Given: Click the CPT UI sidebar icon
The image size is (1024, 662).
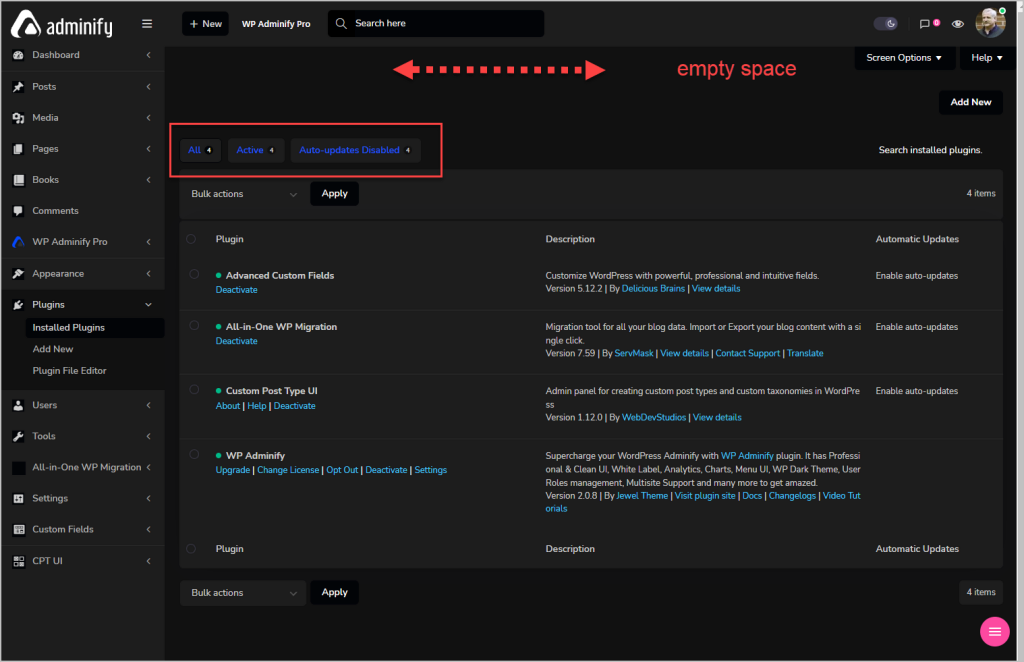Looking at the screenshot, I should [18, 561].
